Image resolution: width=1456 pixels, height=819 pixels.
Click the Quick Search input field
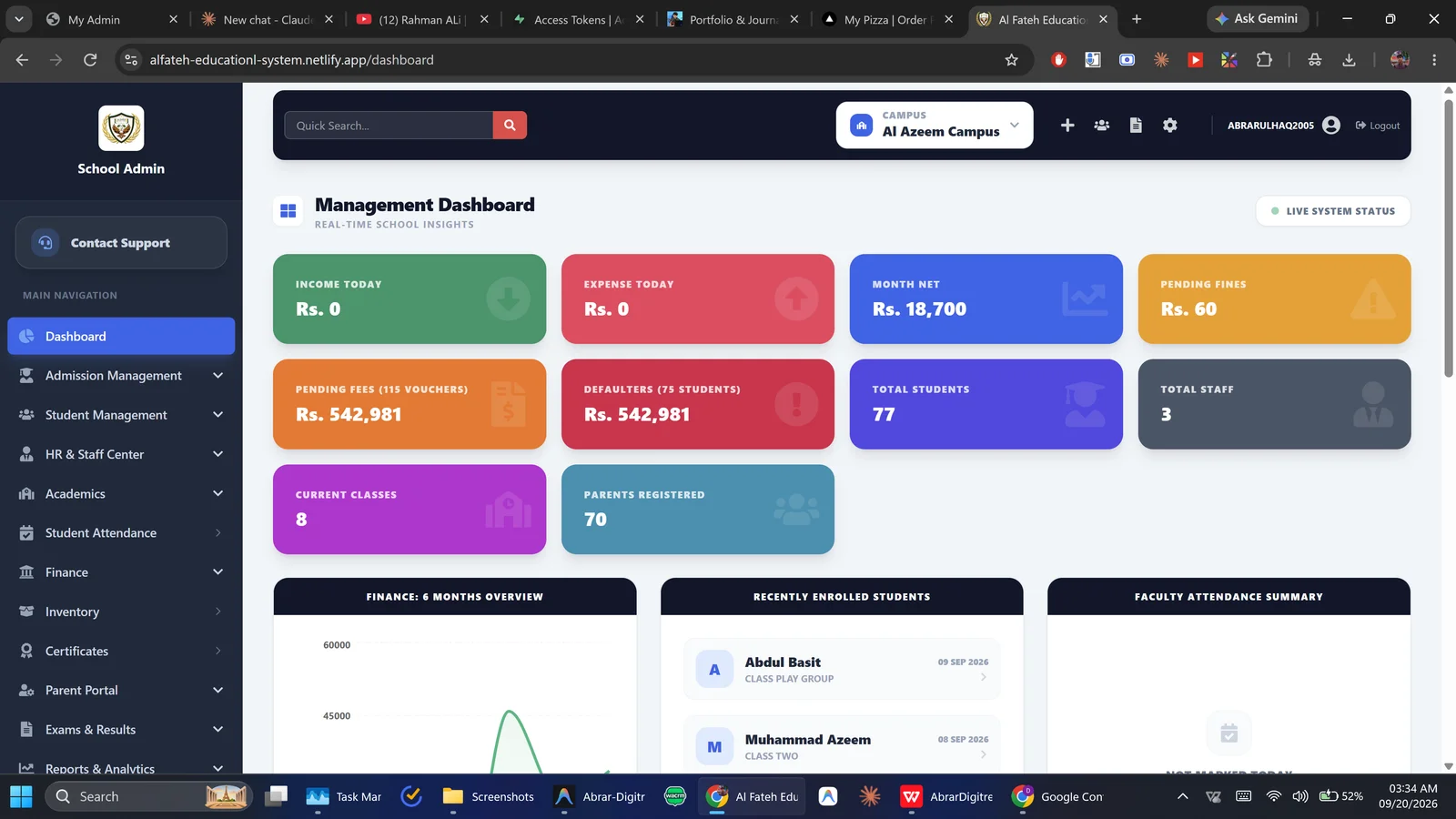pos(389,126)
